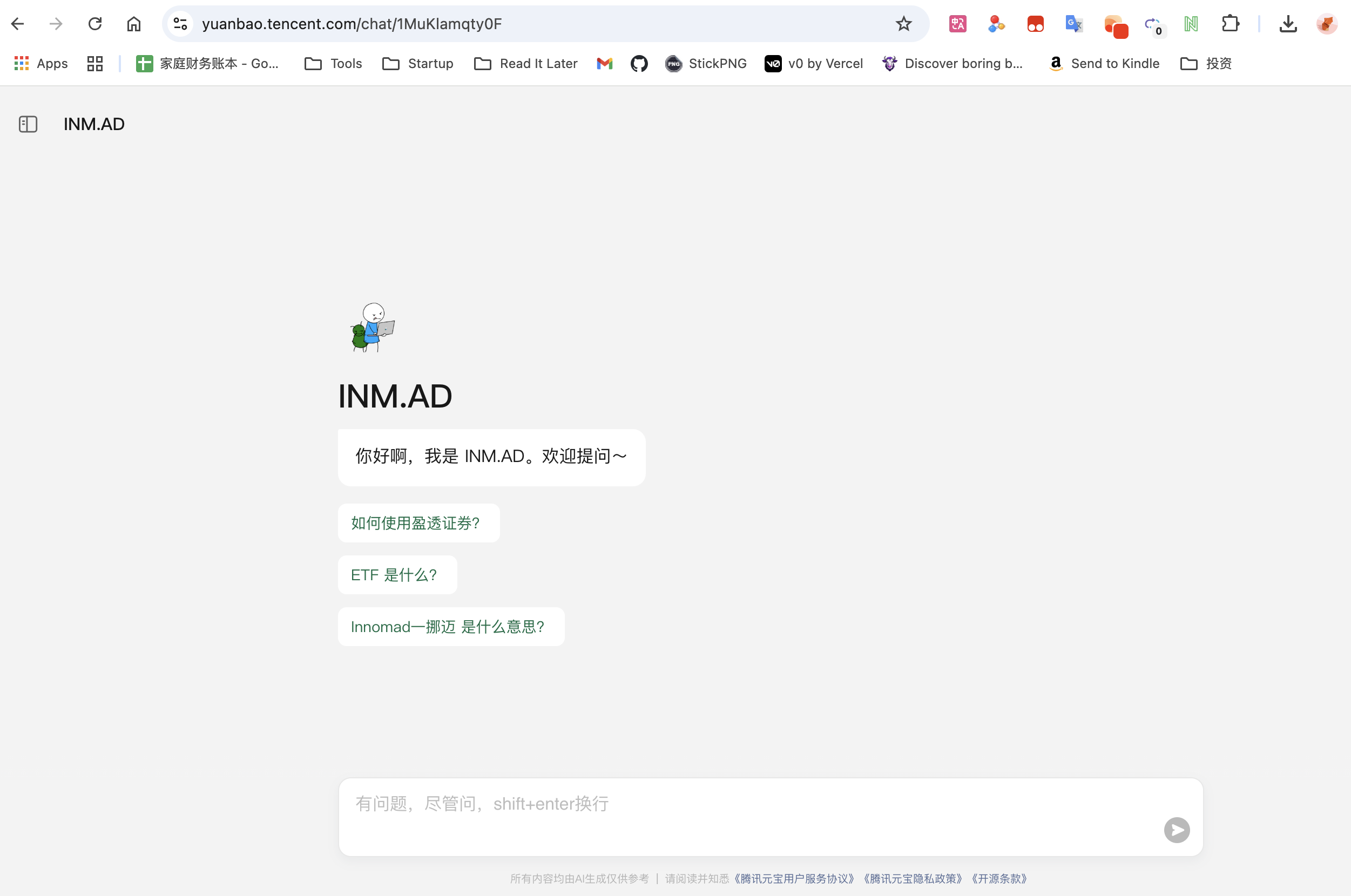1351x896 pixels.
Task: Ask ETF 是什么? suggestion
Action: point(397,575)
